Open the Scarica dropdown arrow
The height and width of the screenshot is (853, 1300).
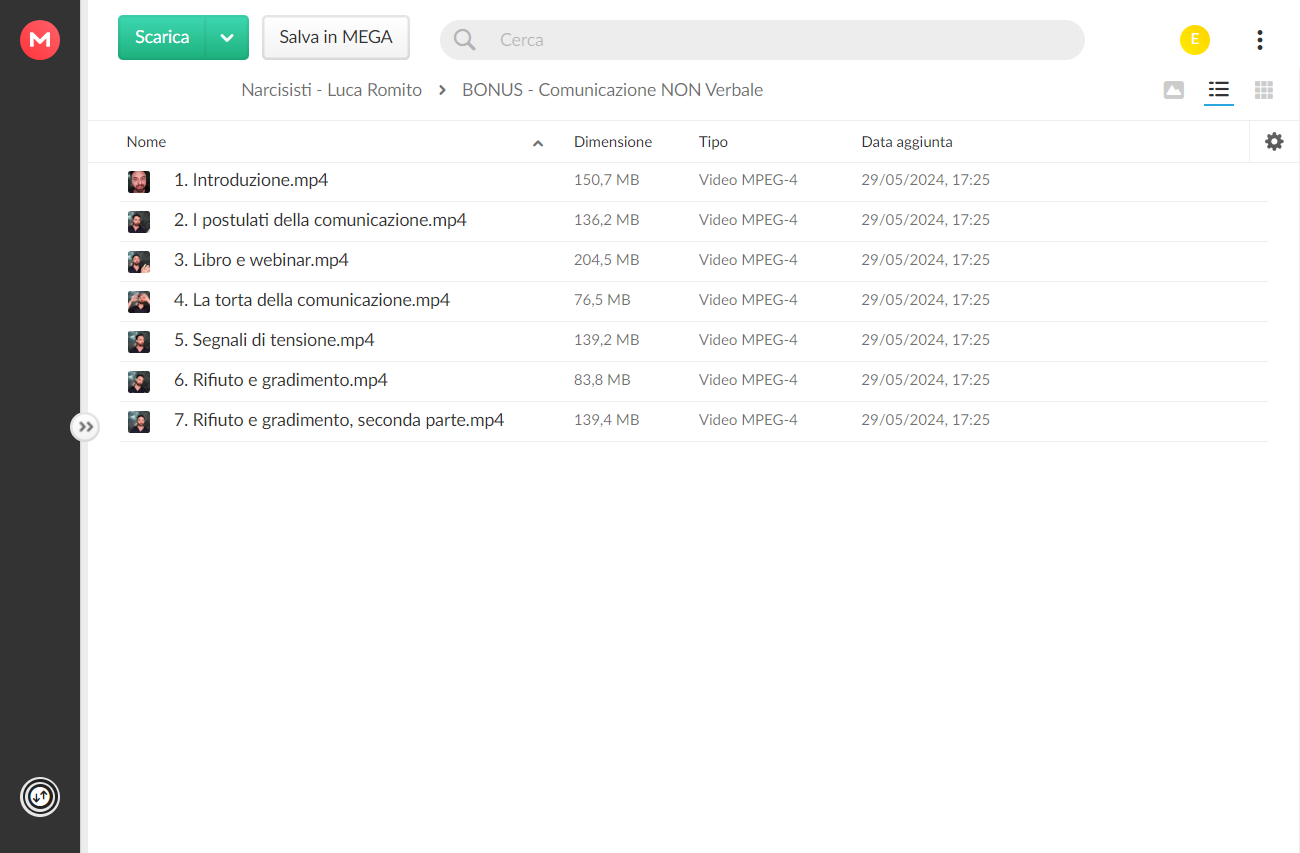point(227,38)
